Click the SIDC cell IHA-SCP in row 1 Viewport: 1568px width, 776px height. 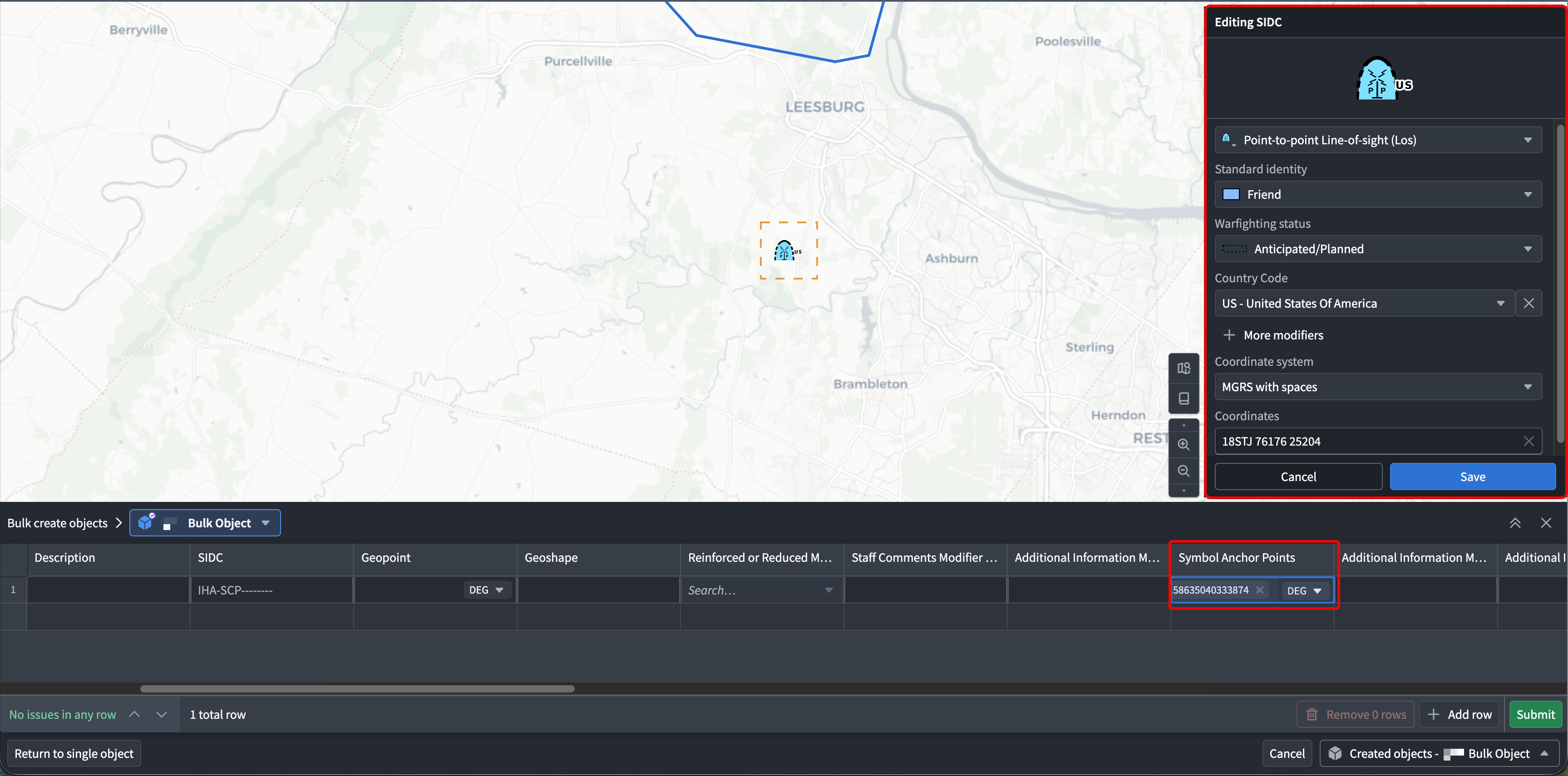tap(271, 590)
